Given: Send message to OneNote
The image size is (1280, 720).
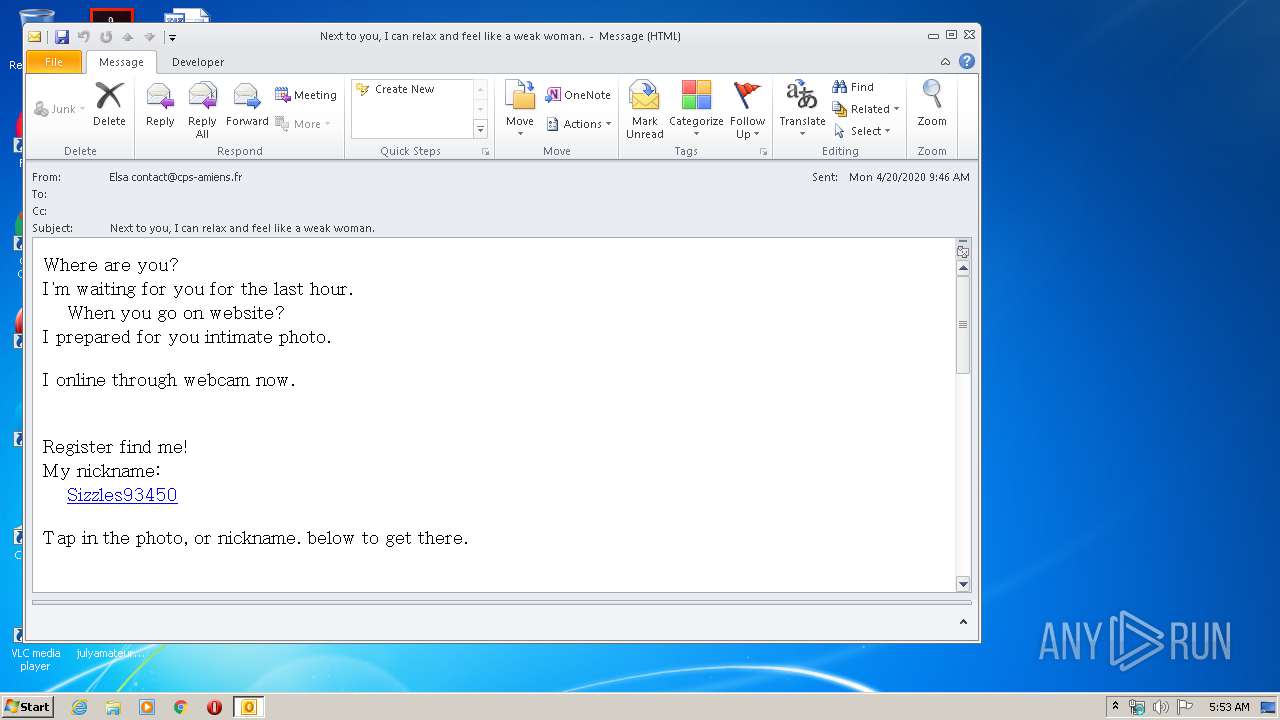Looking at the screenshot, I should click(x=578, y=95).
